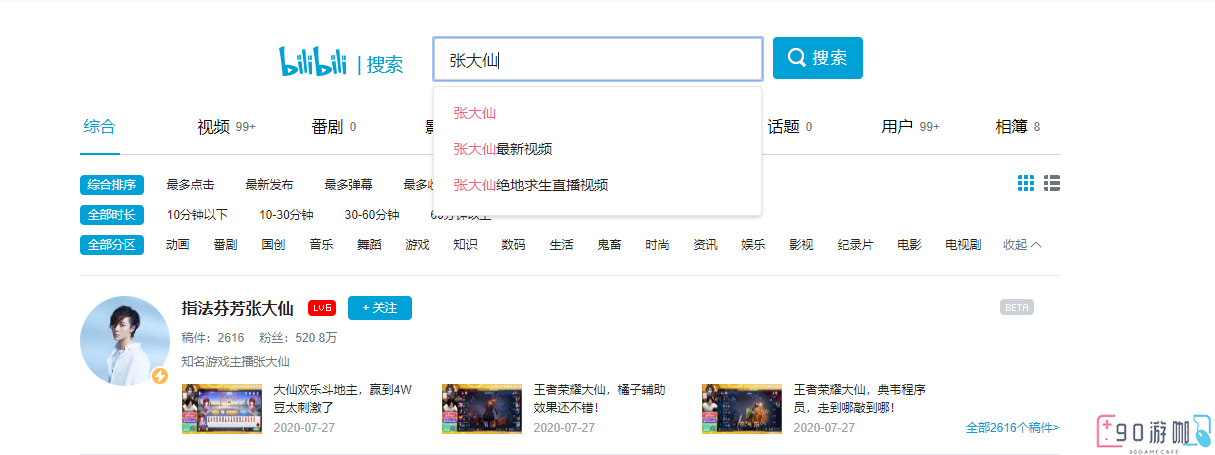Open the 视频 tab
The image size is (1215, 455).
click(x=226, y=127)
